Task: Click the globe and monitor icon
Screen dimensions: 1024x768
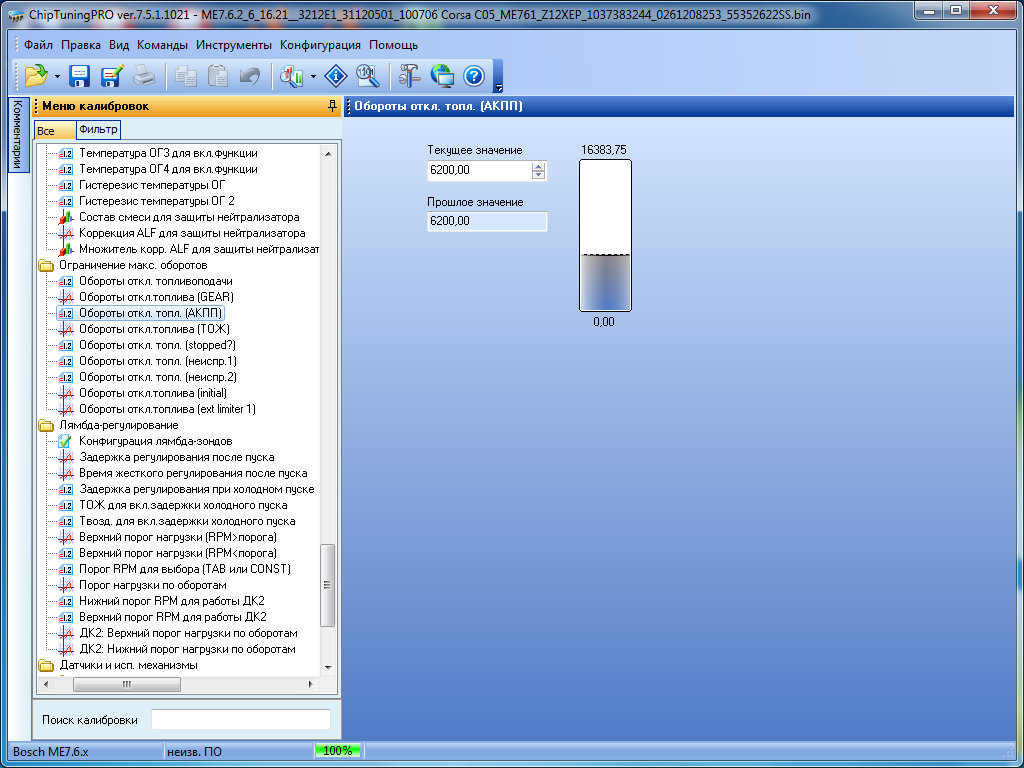Action: tap(442, 75)
